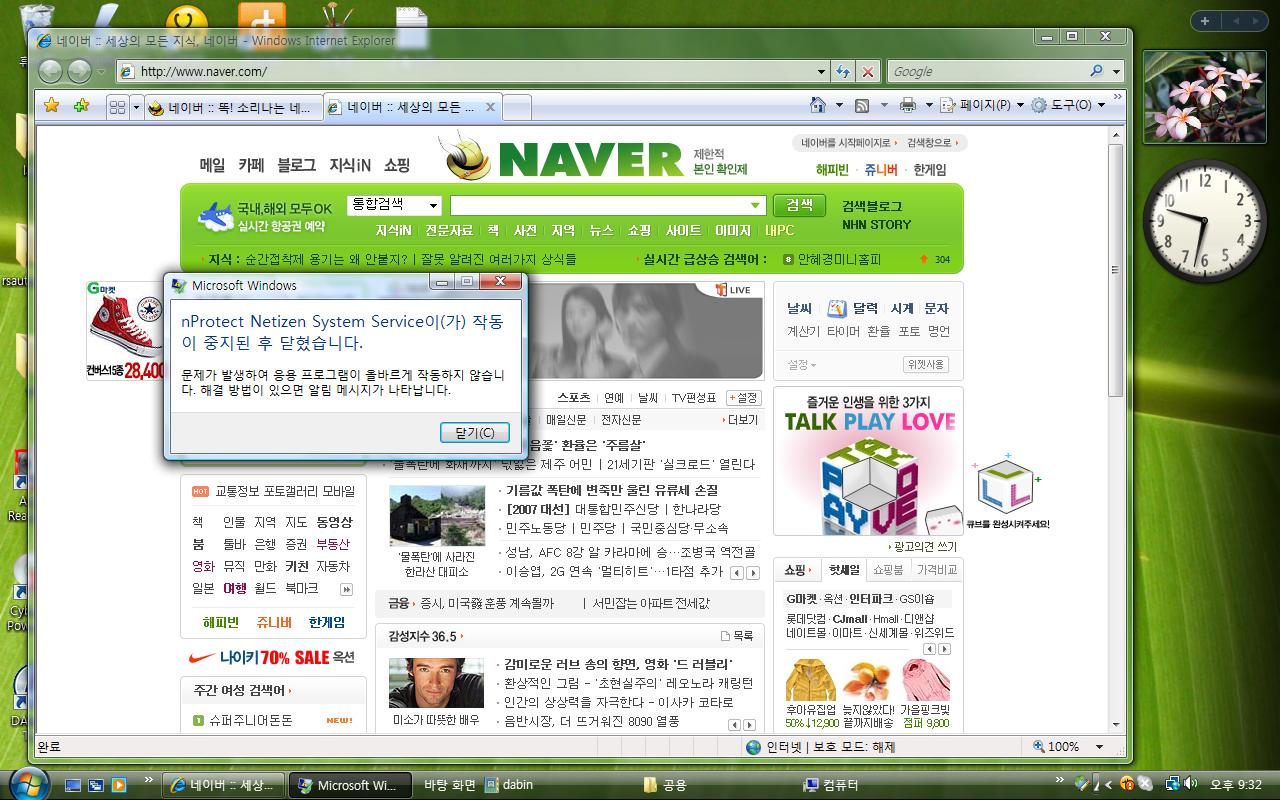Open the 통합검색 search category dropdown
The image size is (1280, 800).
click(433, 205)
